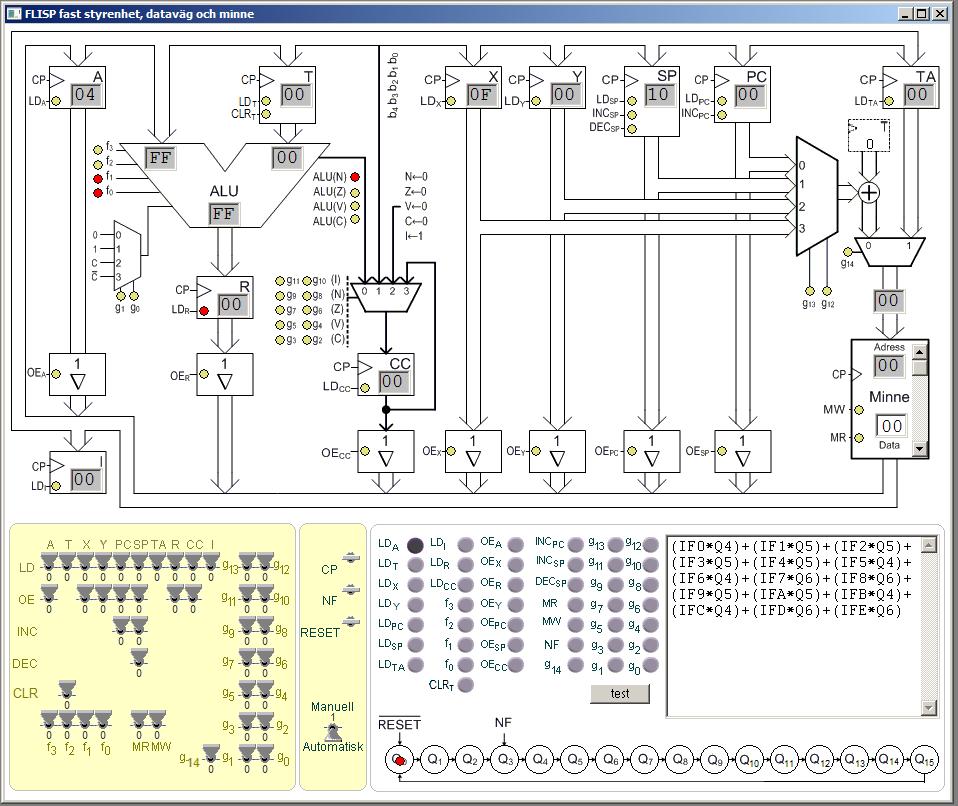Click the dark LDA lamp in the signal panel
958x806 pixels.
tap(415, 545)
